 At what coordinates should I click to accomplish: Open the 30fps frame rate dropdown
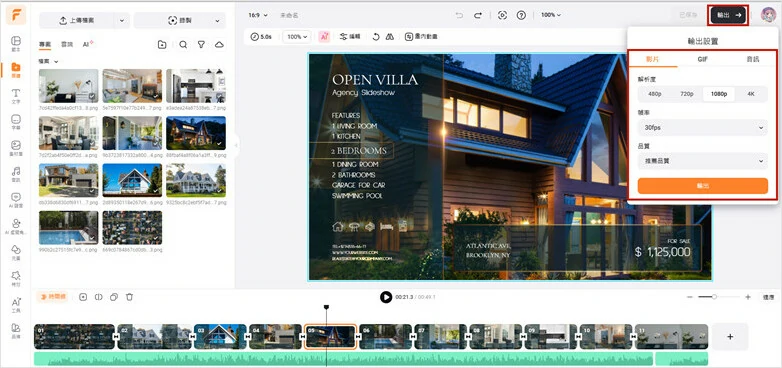coord(703,128)
